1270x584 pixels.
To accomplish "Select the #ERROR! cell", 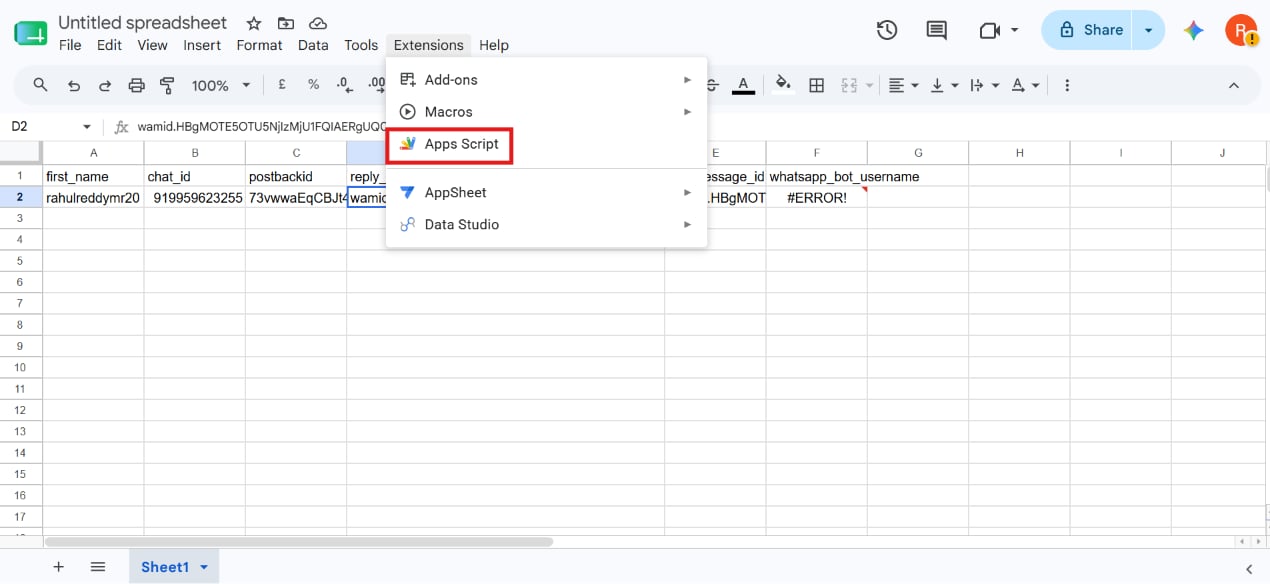I will 817,198.
